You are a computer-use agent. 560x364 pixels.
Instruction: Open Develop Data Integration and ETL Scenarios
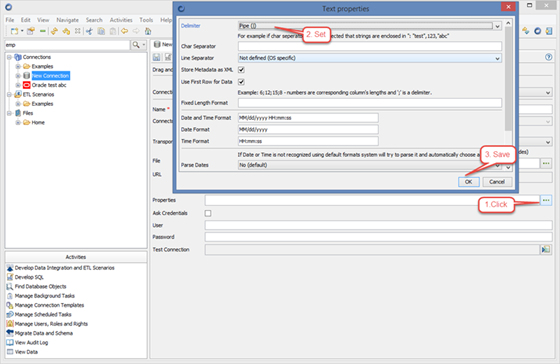[64, 268]
